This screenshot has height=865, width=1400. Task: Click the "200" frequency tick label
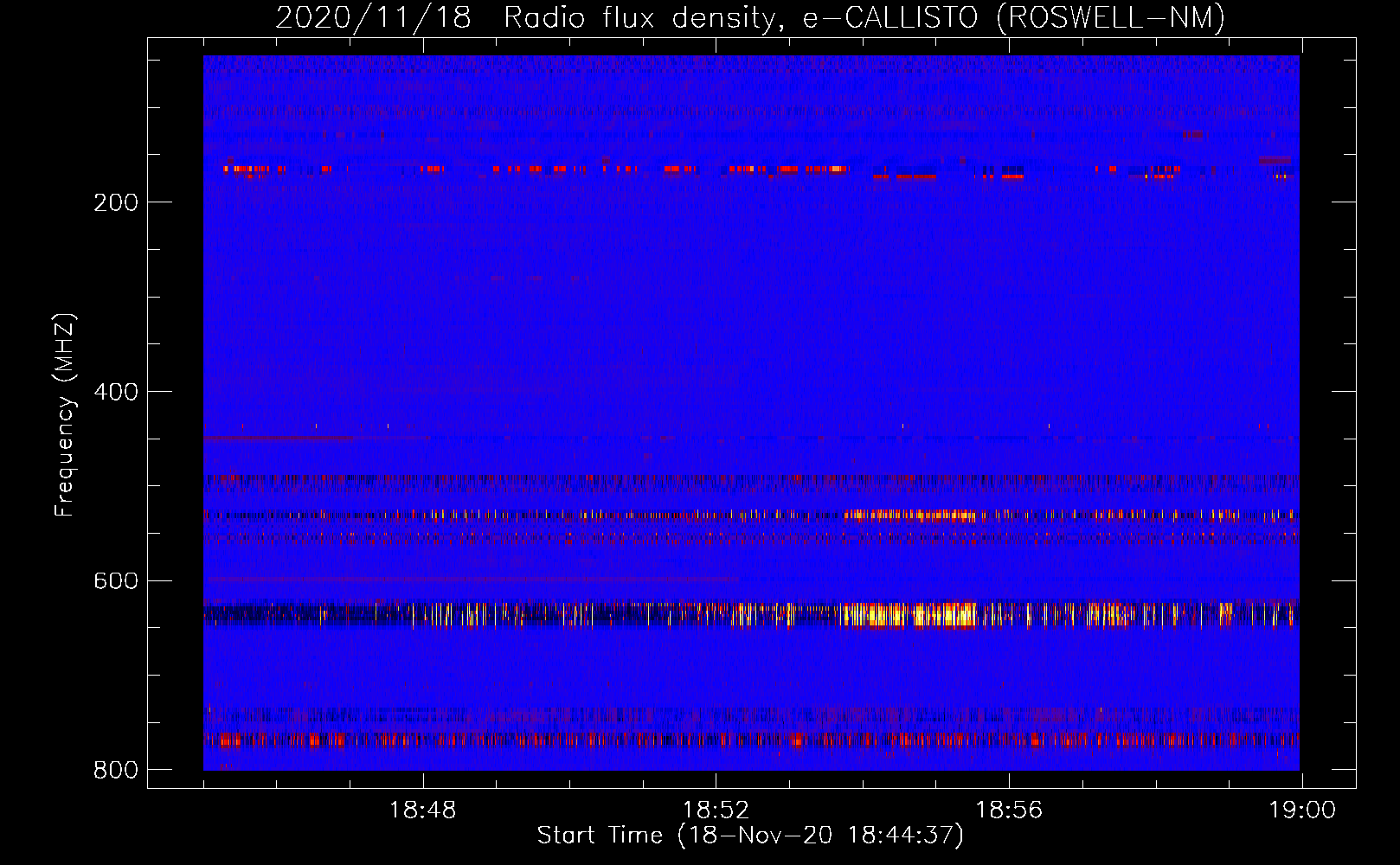[116, 202]
